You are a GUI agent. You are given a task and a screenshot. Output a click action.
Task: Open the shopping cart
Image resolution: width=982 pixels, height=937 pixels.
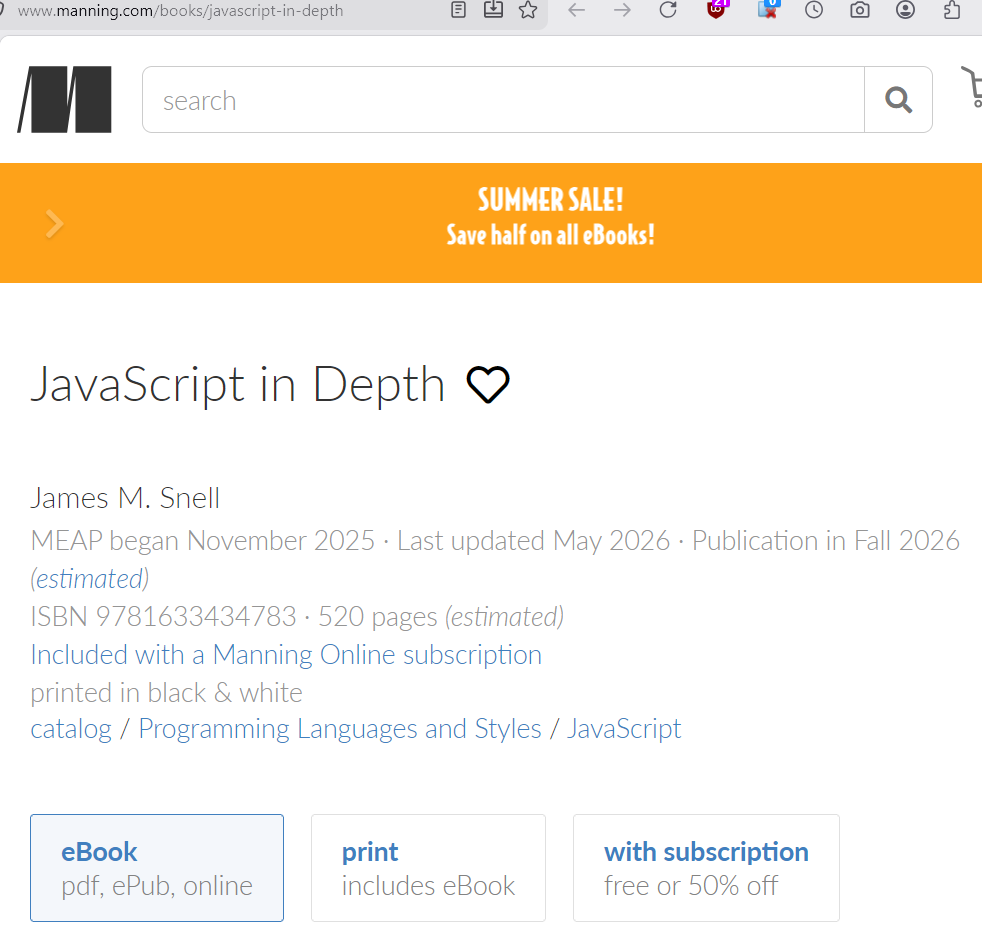click(972, 86)
